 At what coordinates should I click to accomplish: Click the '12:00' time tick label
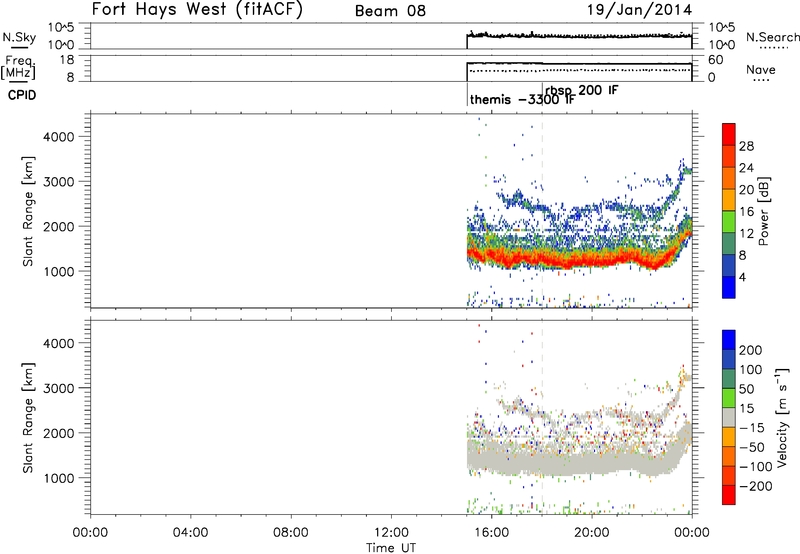pyautogui.click(x=391, y=533)
